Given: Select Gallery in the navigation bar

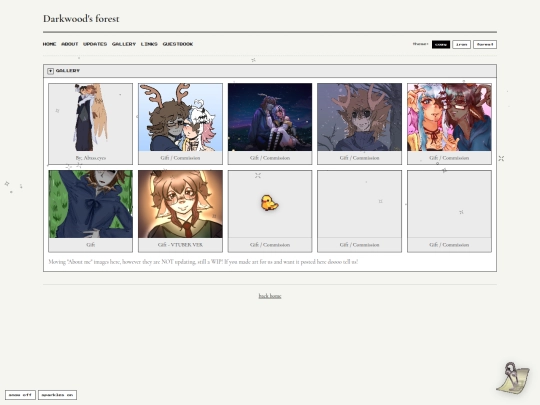Looking at the screenshot, I should 124,44.
